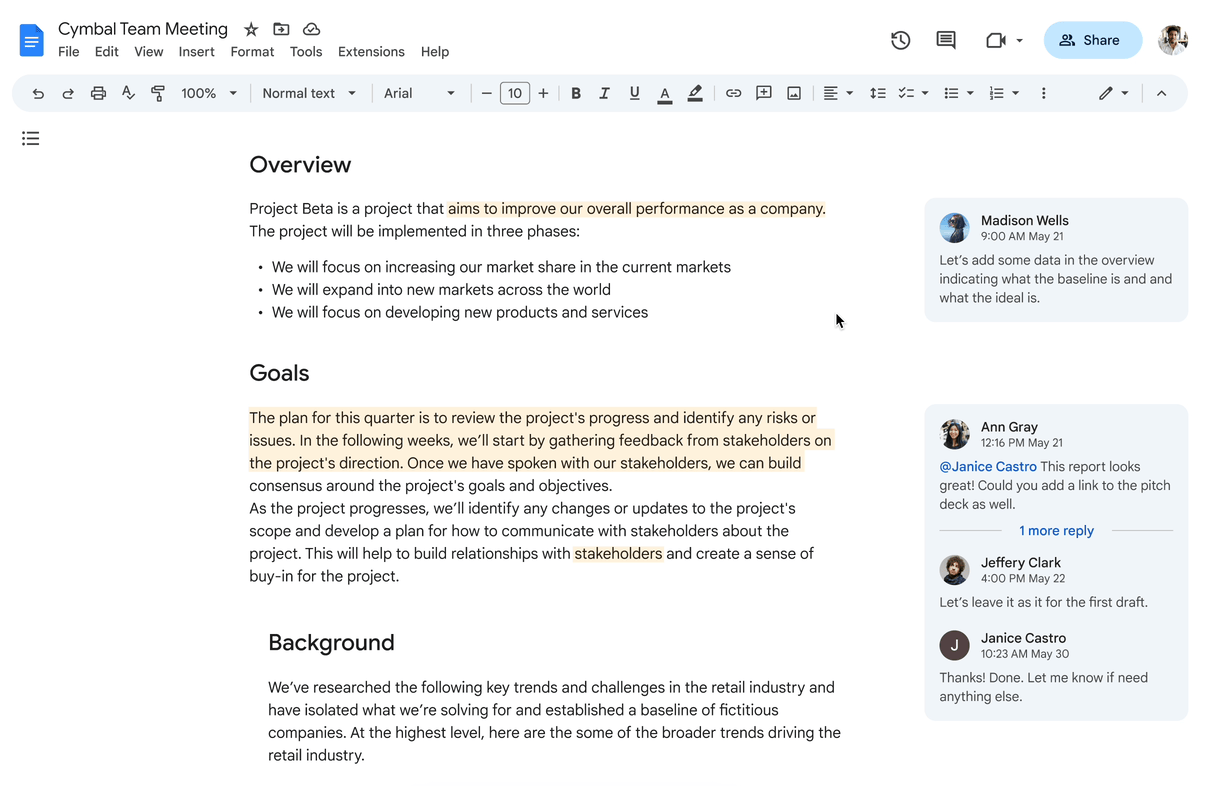The width and height of the screenshot is (1206, 786).
Task: Toggle bold formatting
Action: click(576, 93)
